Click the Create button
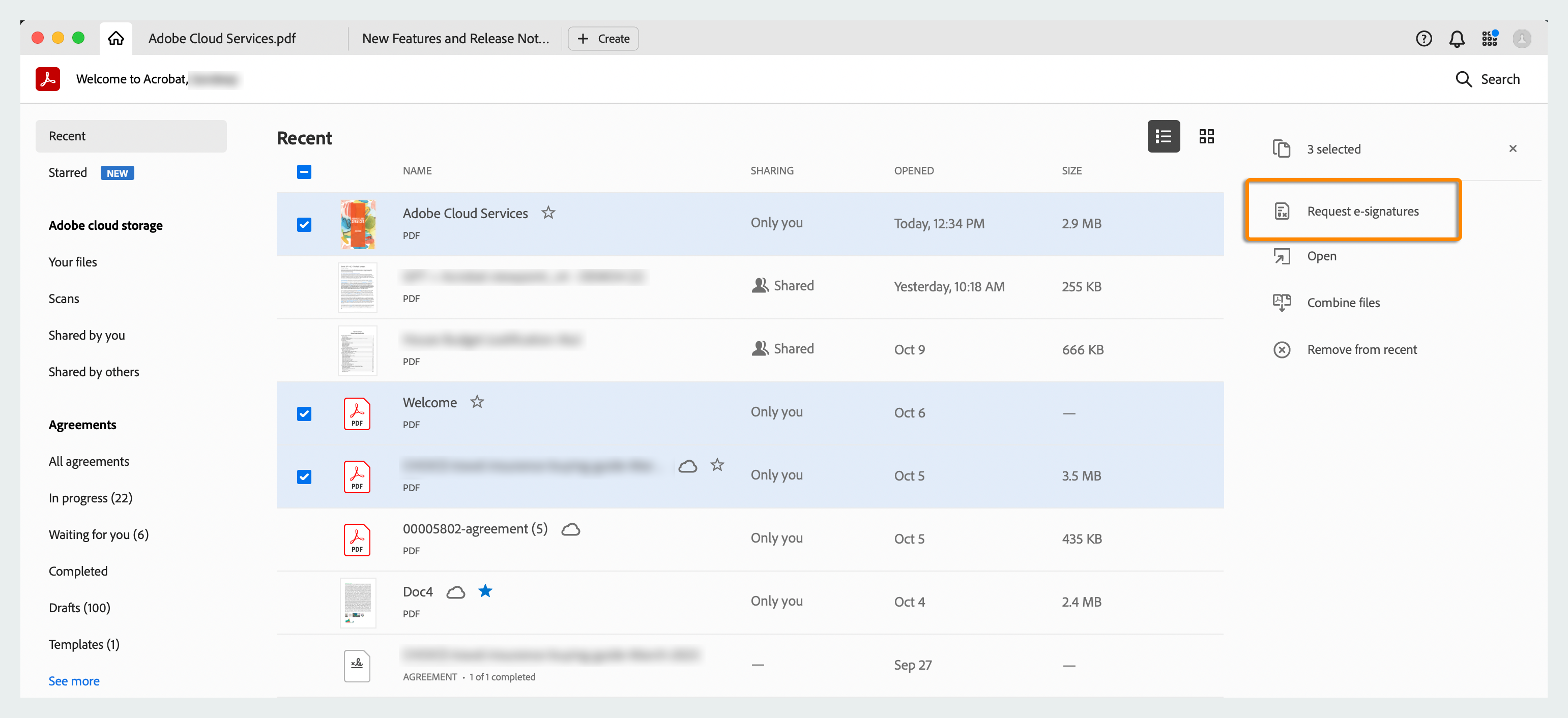Screen dimensions: 1568x718 click(x=602, y=39)
